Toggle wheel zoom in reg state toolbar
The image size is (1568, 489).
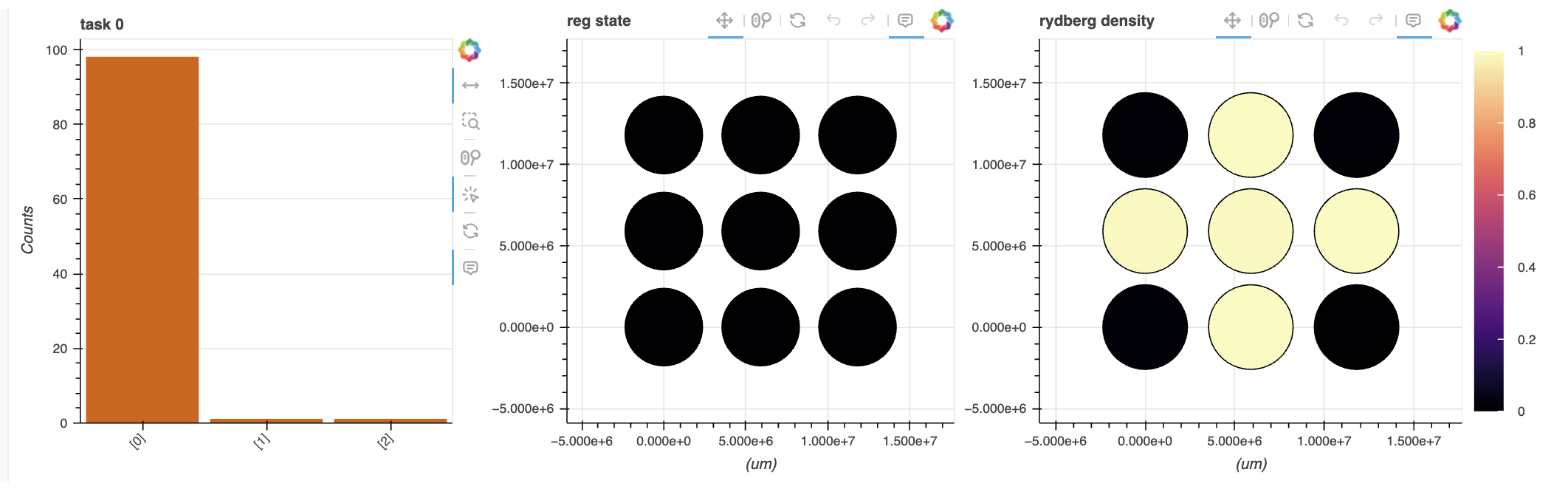pyautogui.click(x=761, y=21)
